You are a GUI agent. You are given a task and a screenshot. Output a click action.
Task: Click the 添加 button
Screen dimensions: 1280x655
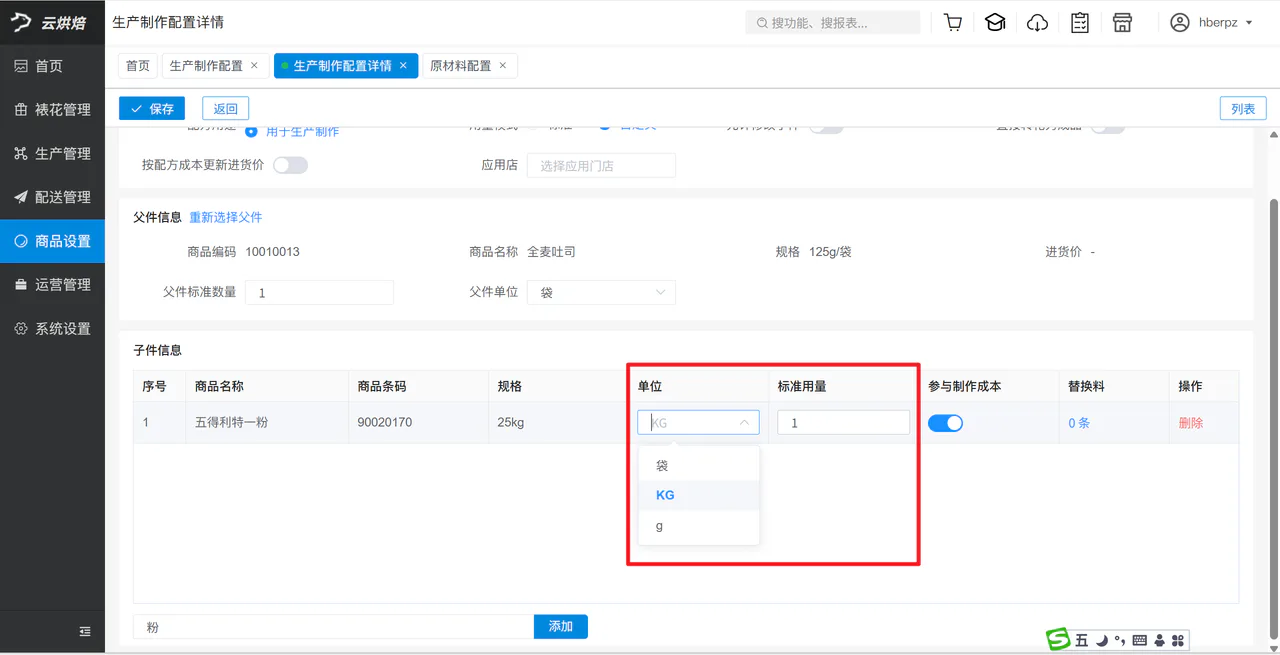pos(561,627)
